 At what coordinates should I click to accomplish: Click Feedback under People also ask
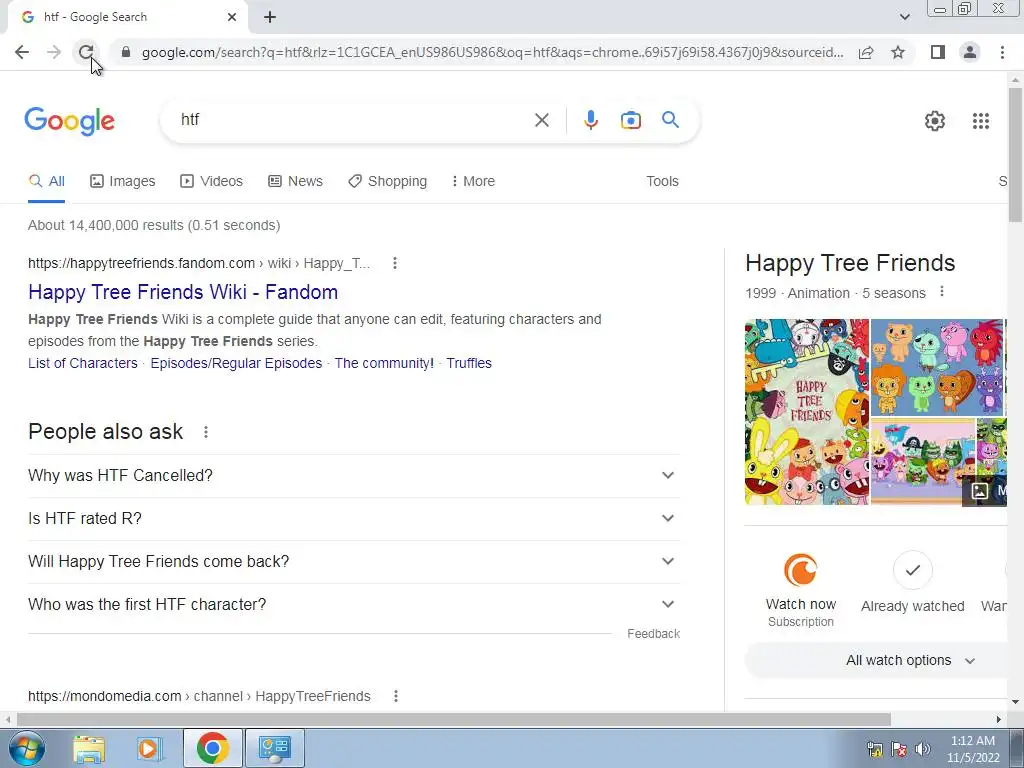653,633
